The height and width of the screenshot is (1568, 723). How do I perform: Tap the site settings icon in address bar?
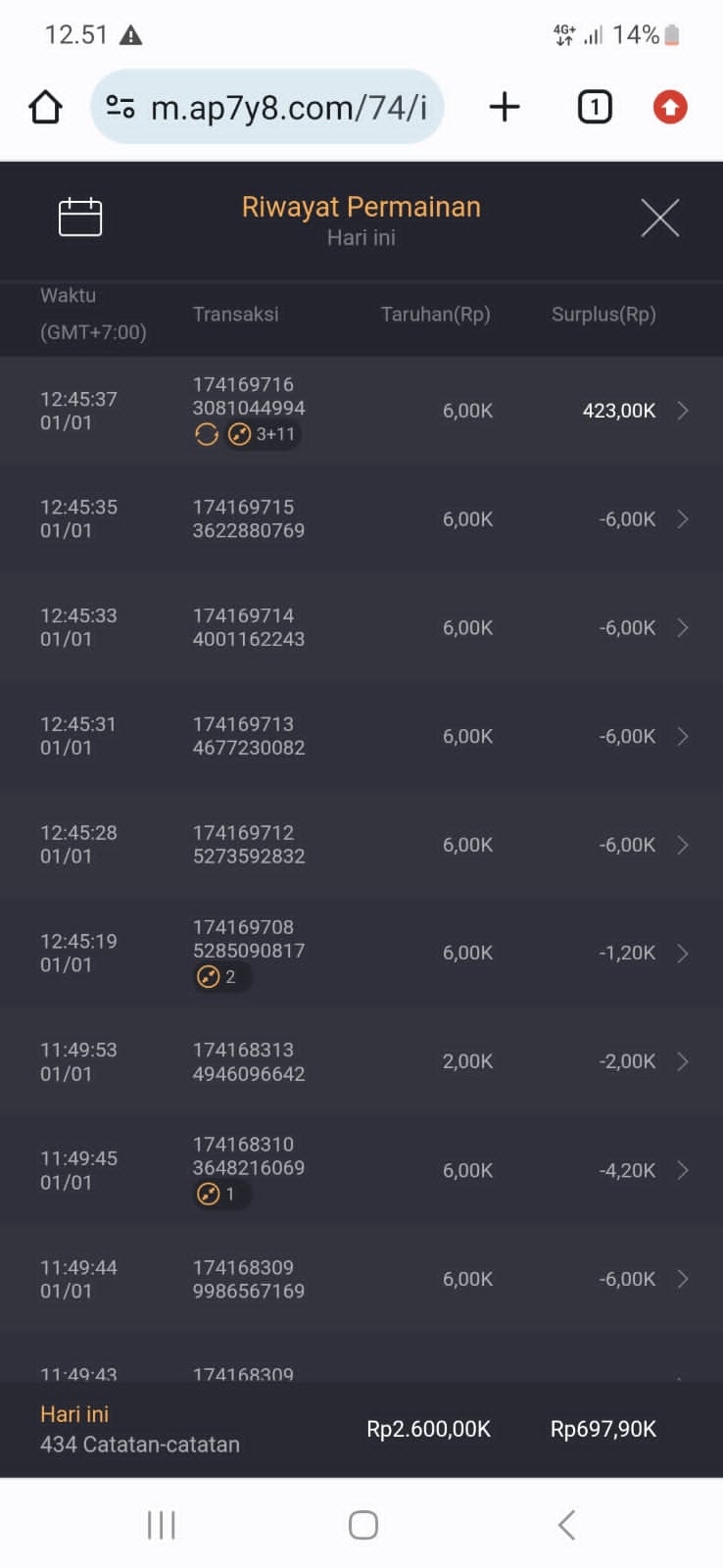(x=120, y=107)
